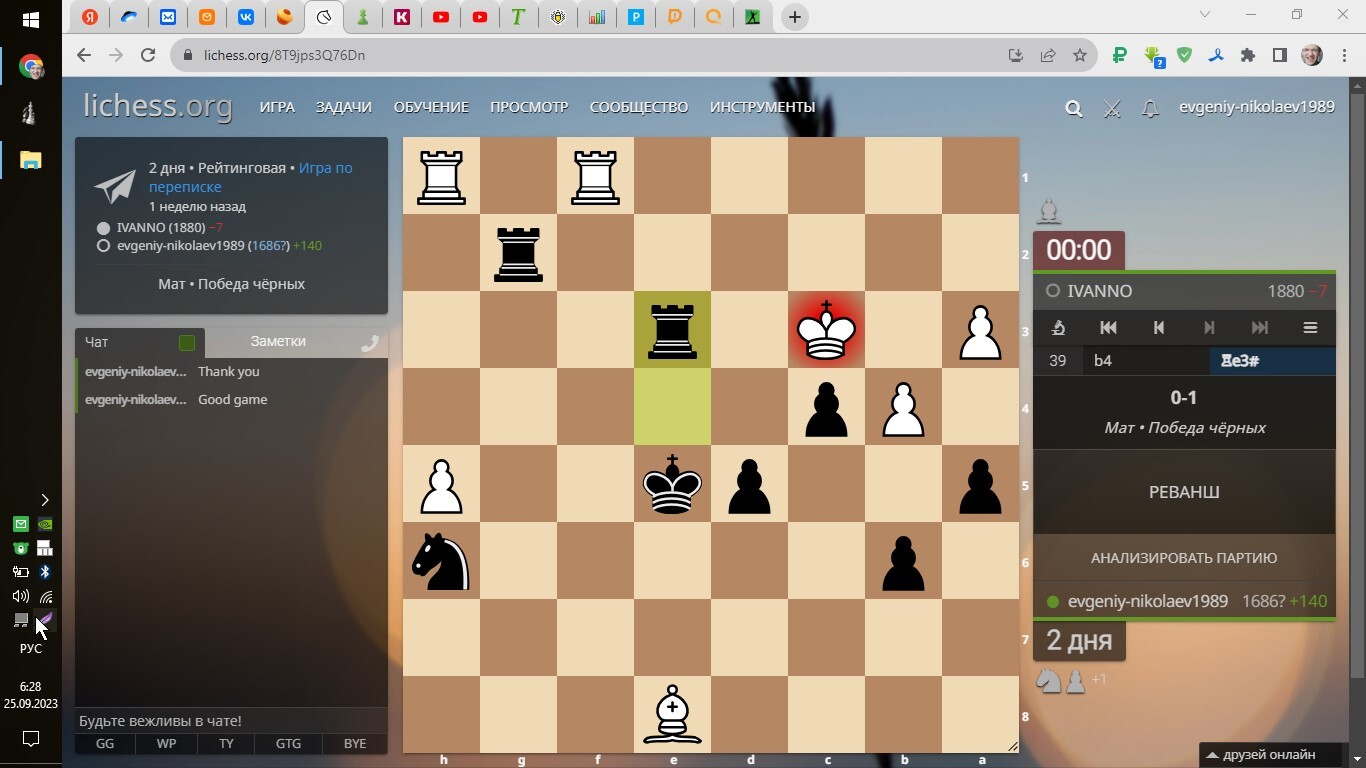This screenshot has width=1366, height=768.
Task: Step back one move
Action: point(1159,327)
